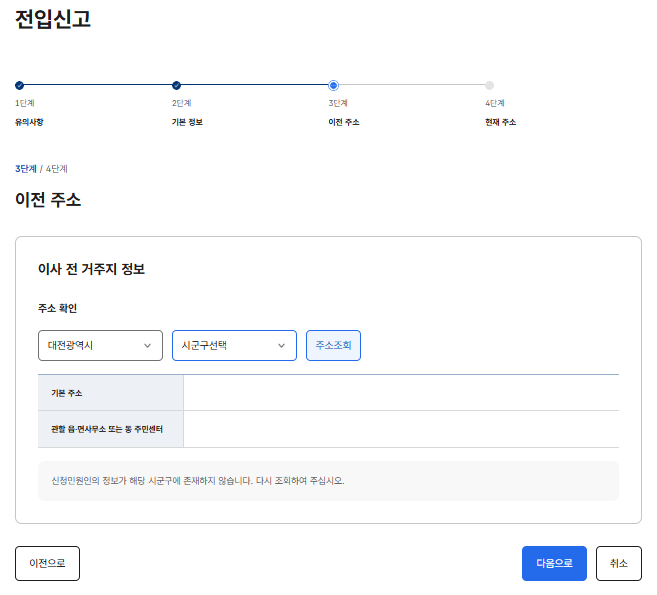Open the 대전광역시 city dropdown

[100, 345]
